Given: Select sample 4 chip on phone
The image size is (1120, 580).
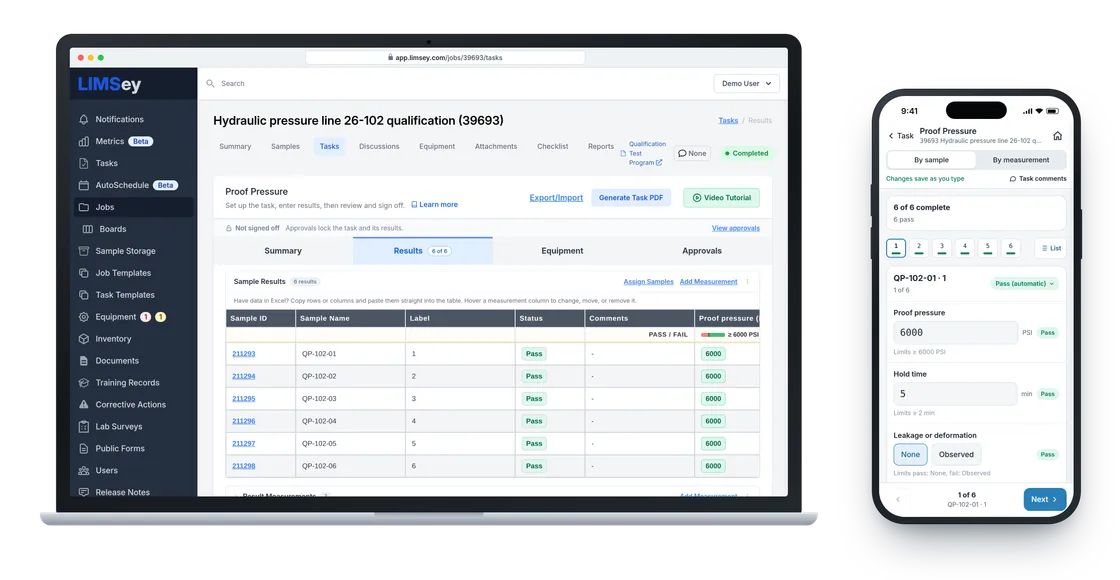Looking at the screenshot, I should (964, 248).
